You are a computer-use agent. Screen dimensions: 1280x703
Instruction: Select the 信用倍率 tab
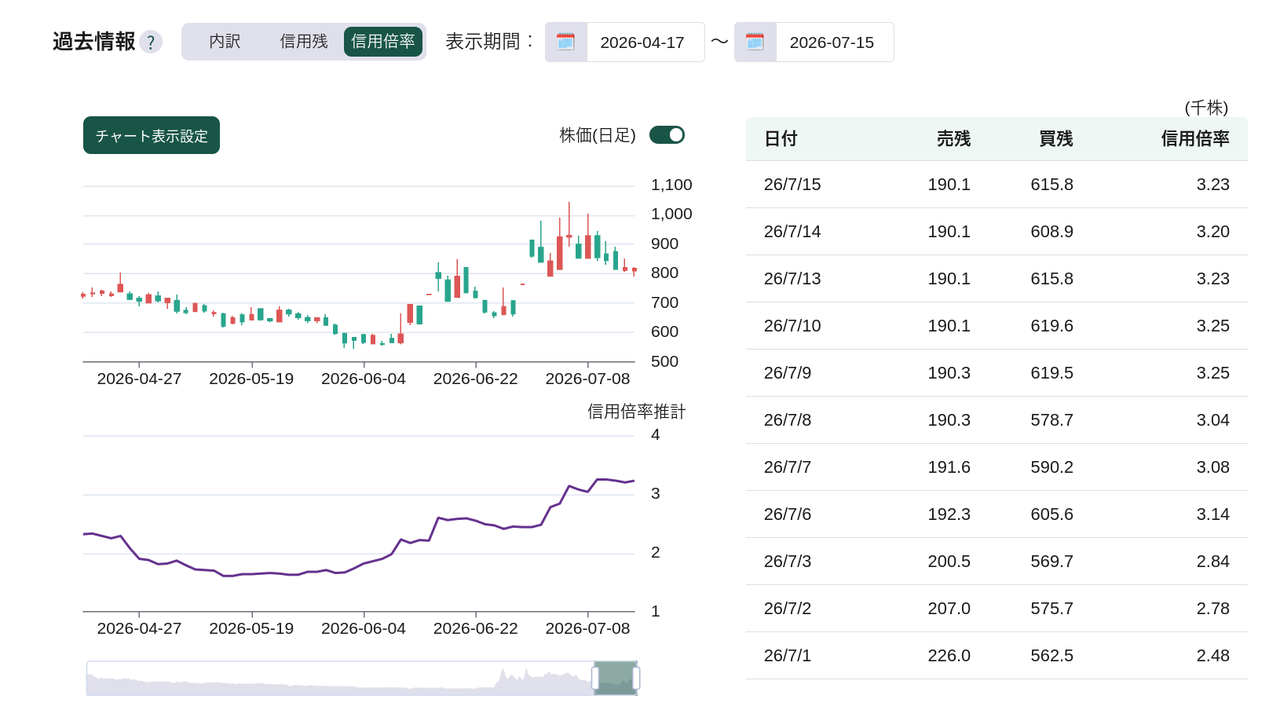(x=383, y=42)
